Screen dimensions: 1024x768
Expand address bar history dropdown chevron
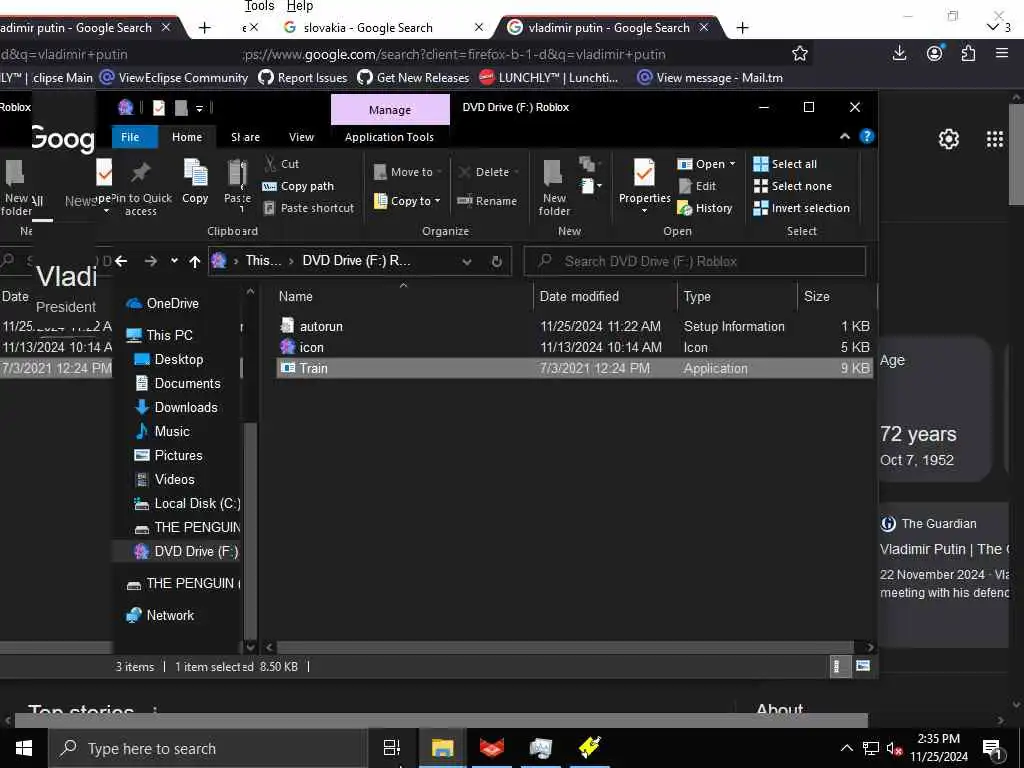point(466,261)
